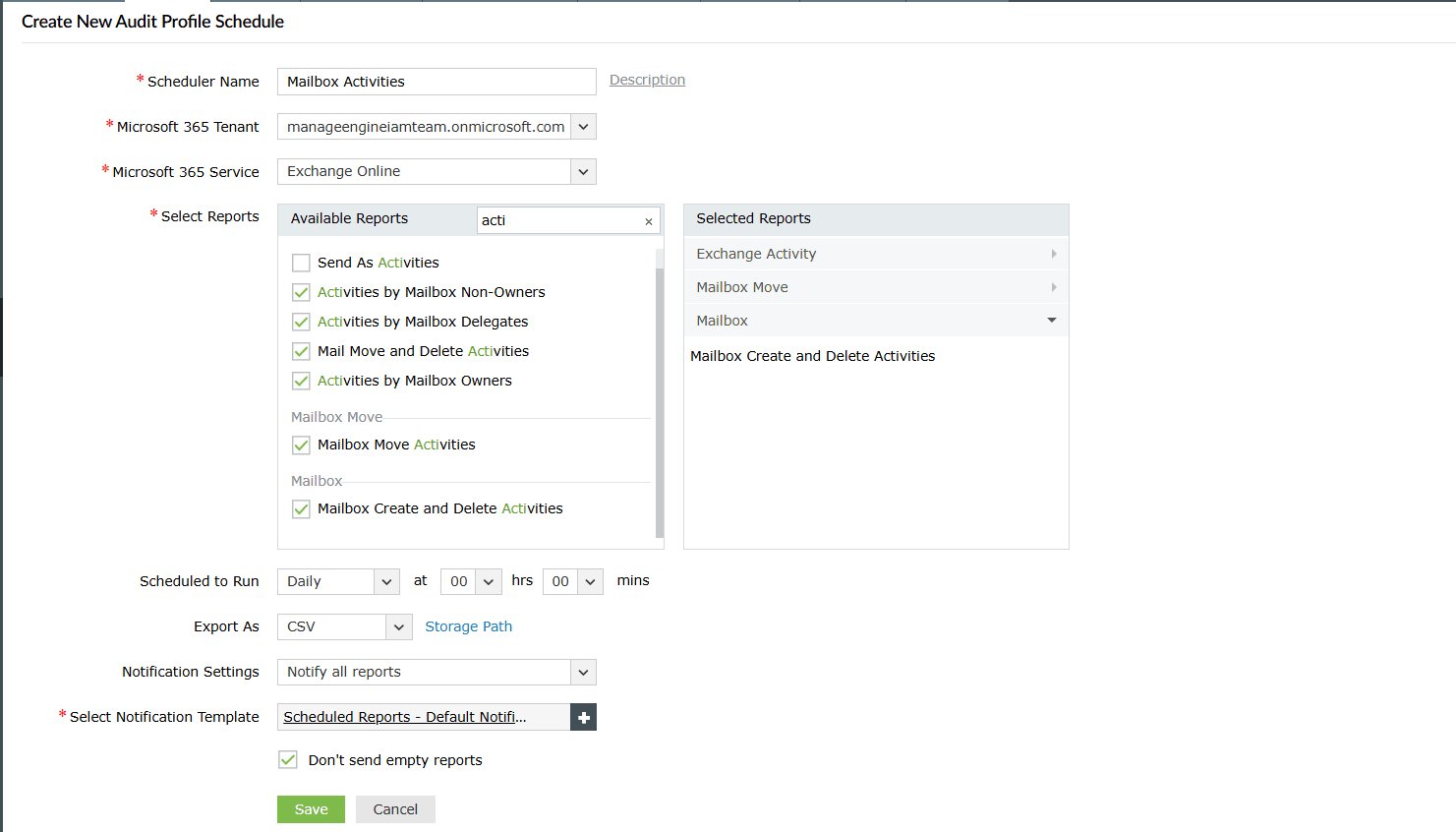
Task: Click the Description link
Action: [x=647, y=80]
